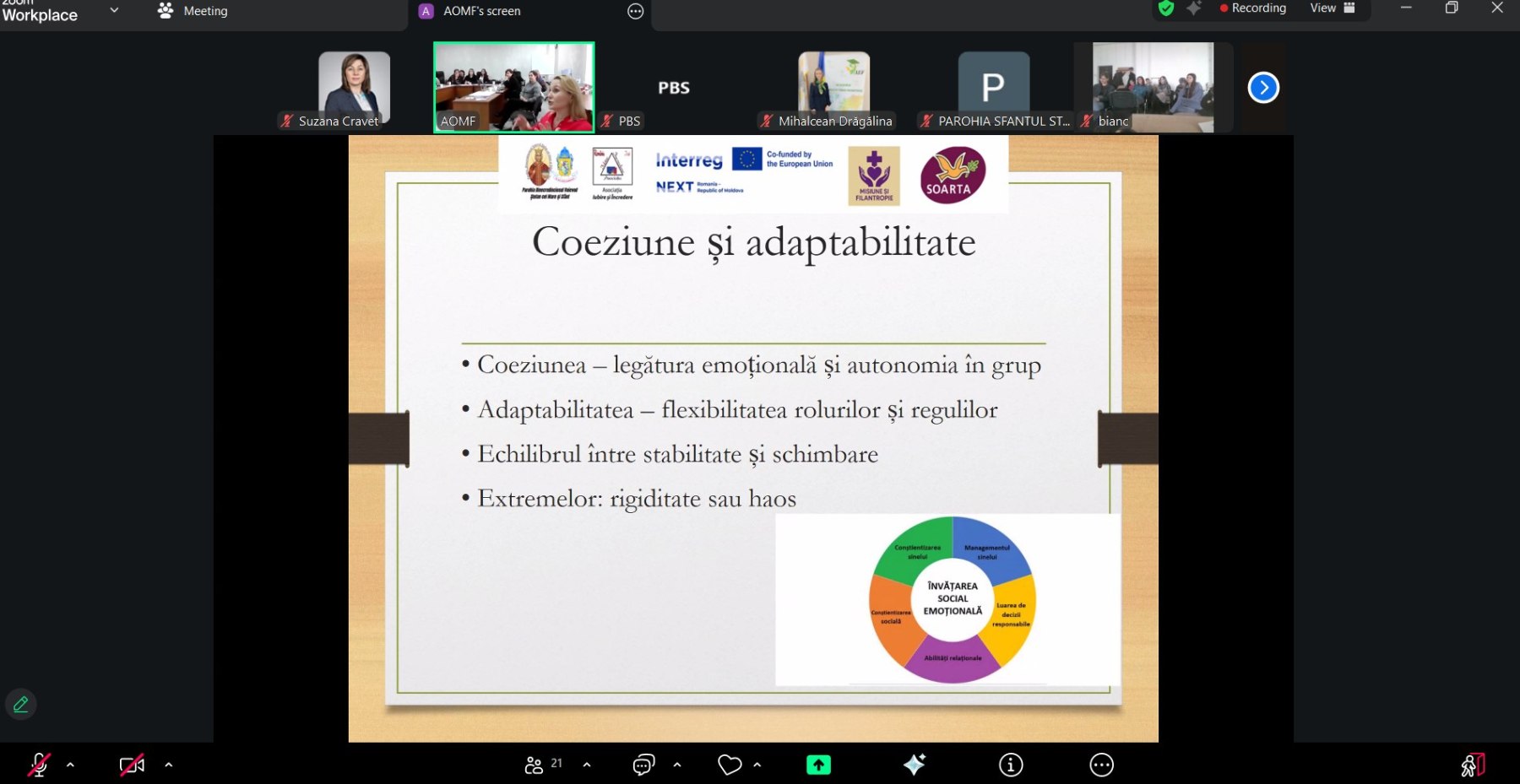This screenshot has height=784, width=1520.
Task: Click the leave meeting icon
Action: (x=1473, y=765)
